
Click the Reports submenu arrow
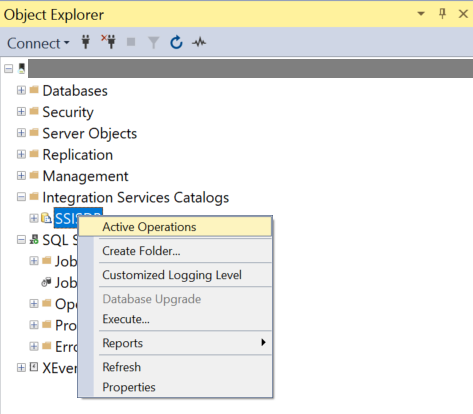click(x=263, y=342)
